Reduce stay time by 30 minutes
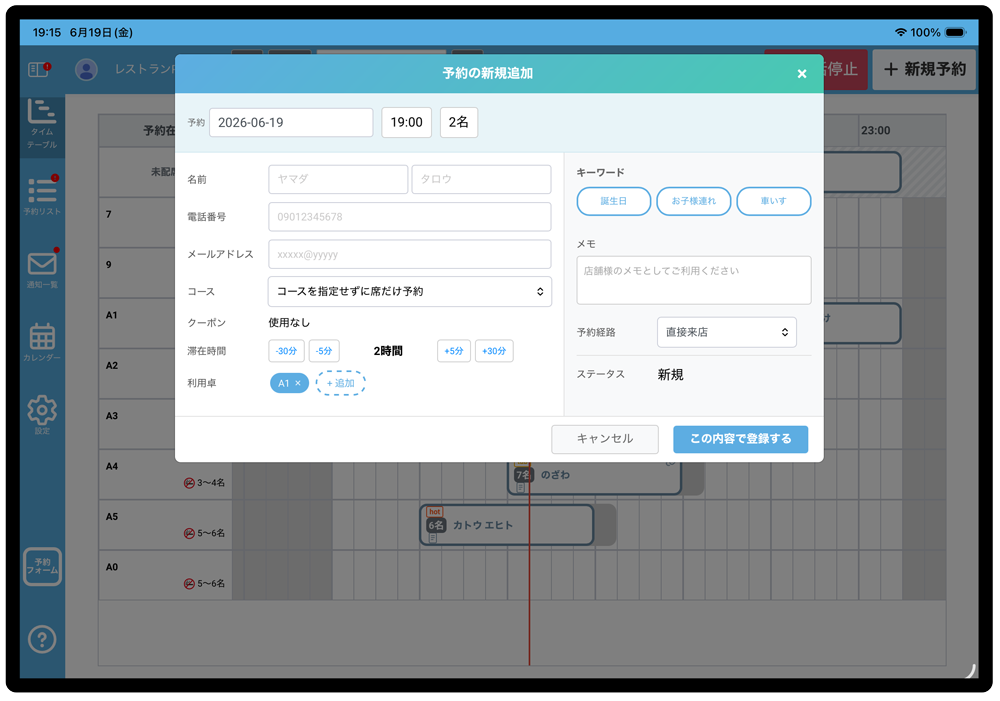Screen dimensions: 1000x701 (x=286, y=351)
